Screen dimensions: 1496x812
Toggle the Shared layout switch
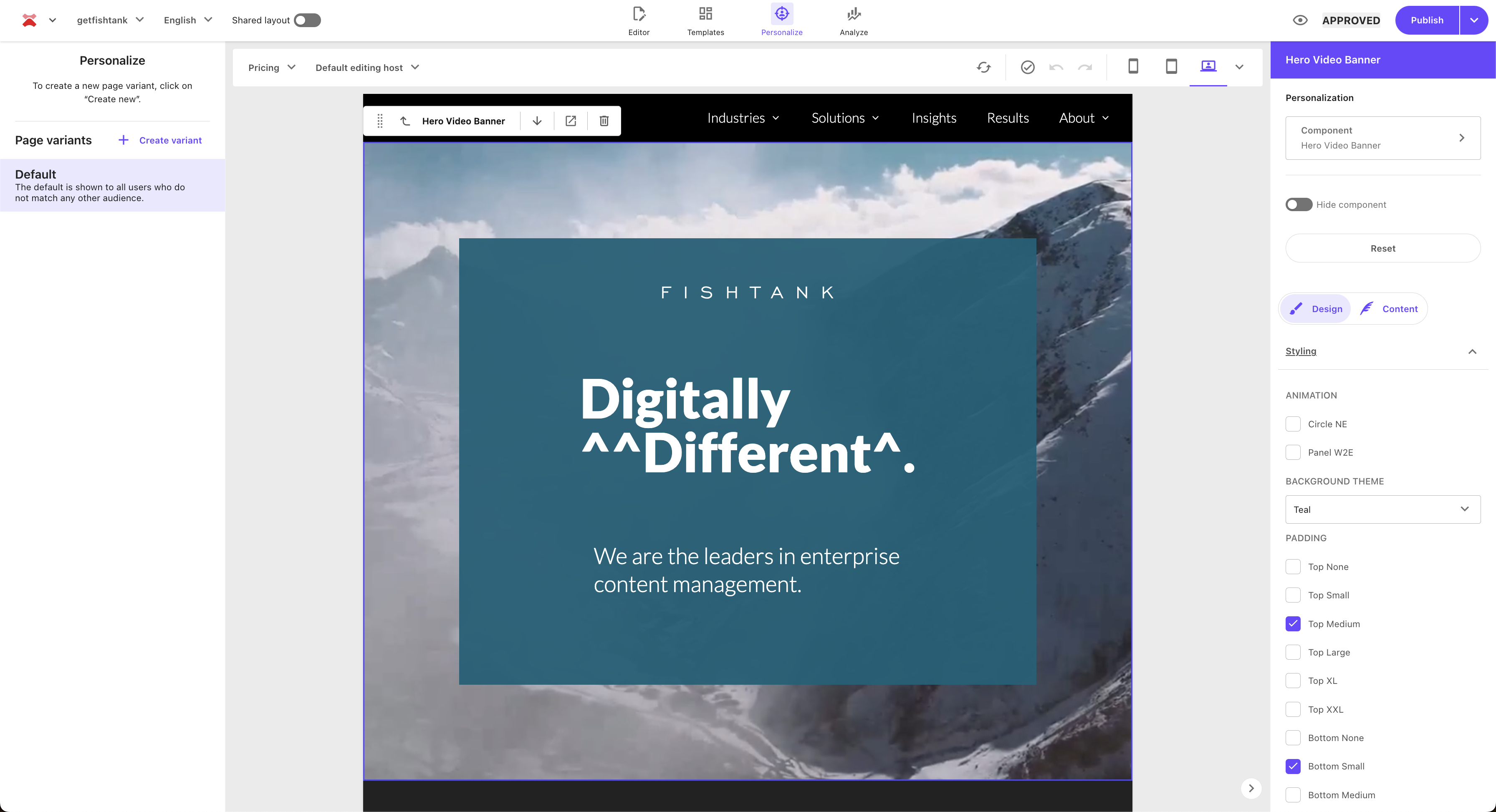click(x=307, y=20)
